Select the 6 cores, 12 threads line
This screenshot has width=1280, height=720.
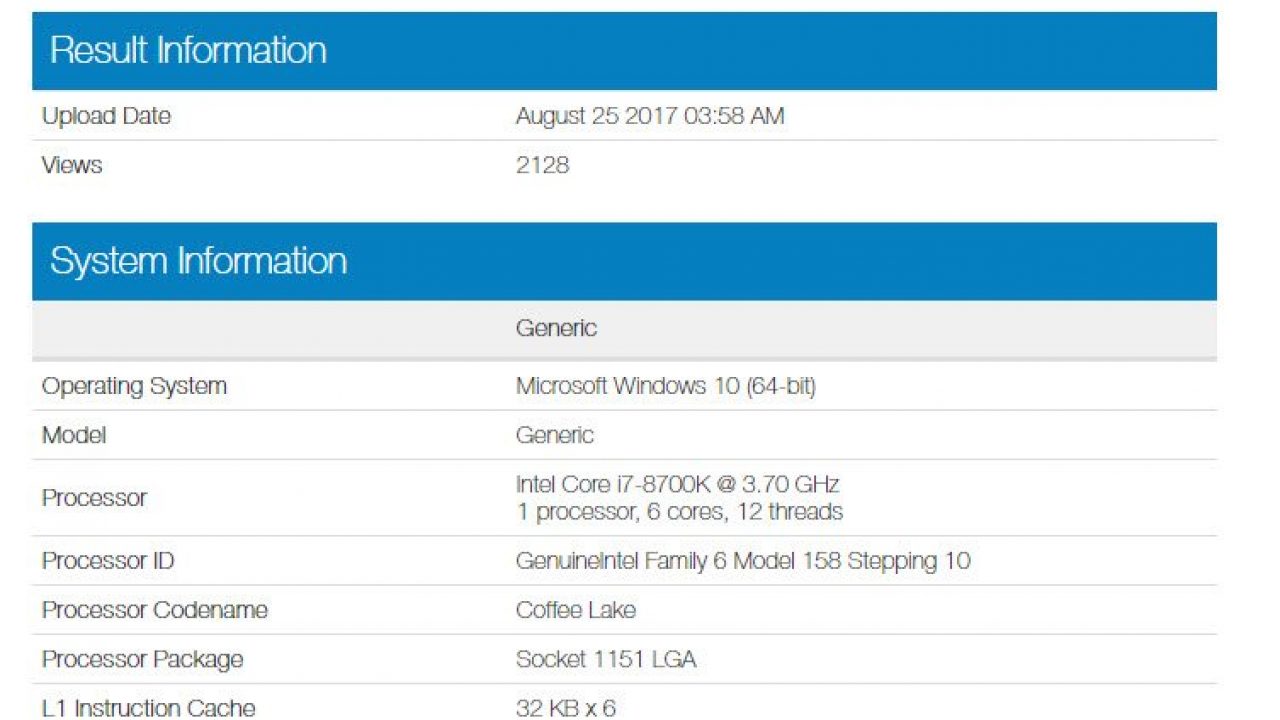[679, 512]
